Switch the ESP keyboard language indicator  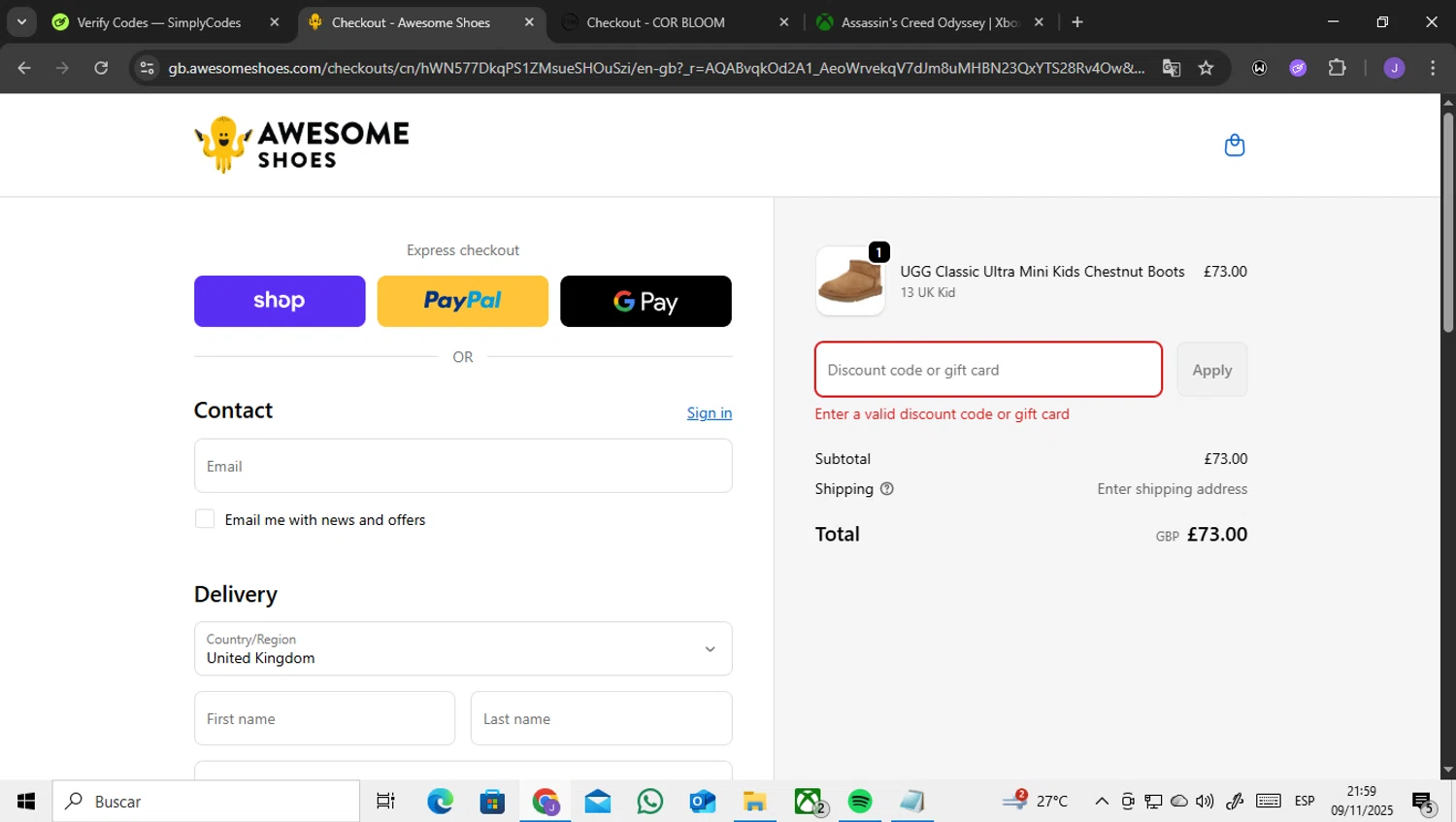click(x=1305, y=802)
